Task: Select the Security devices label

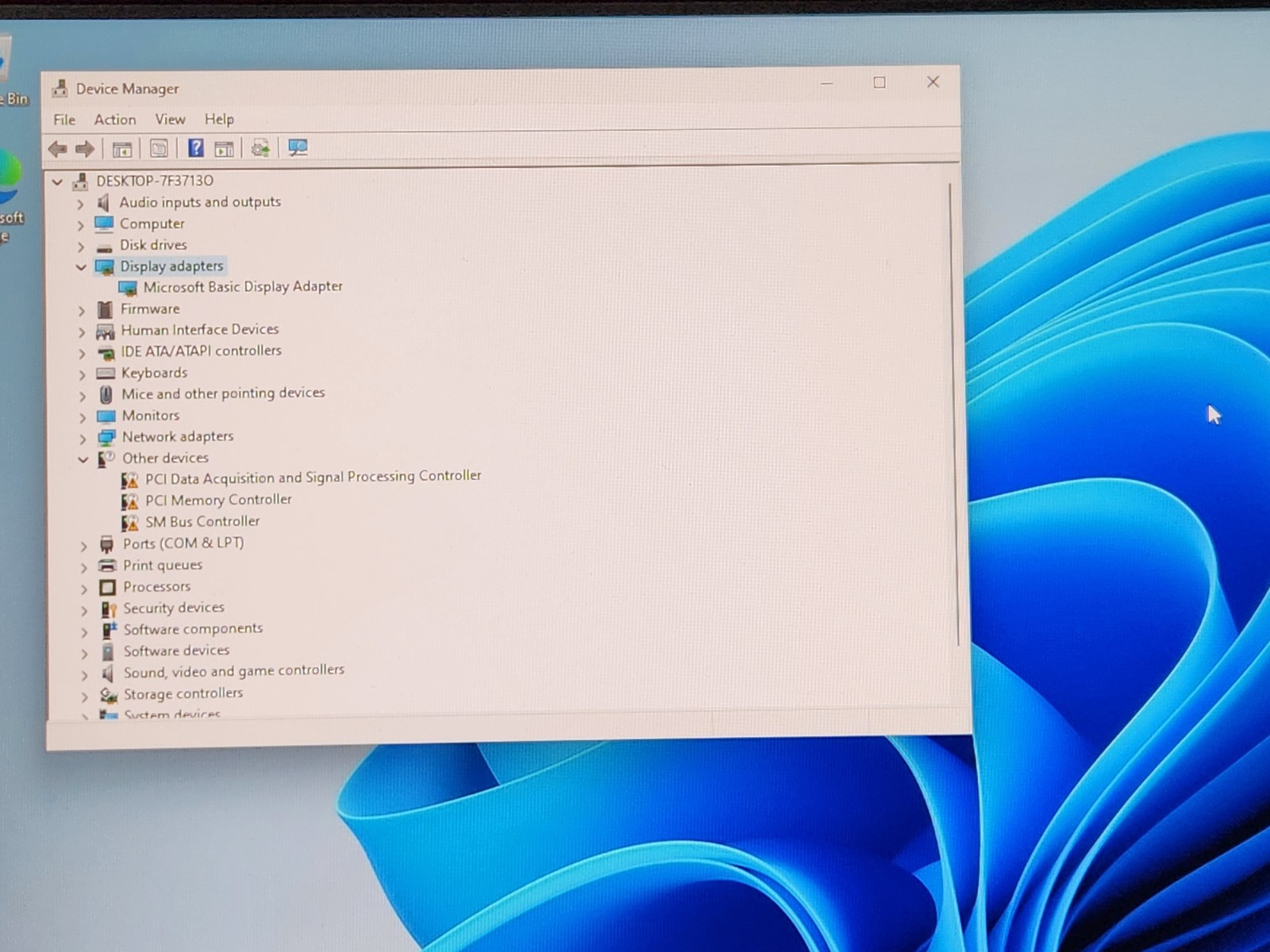Action: tap(174, 608)
